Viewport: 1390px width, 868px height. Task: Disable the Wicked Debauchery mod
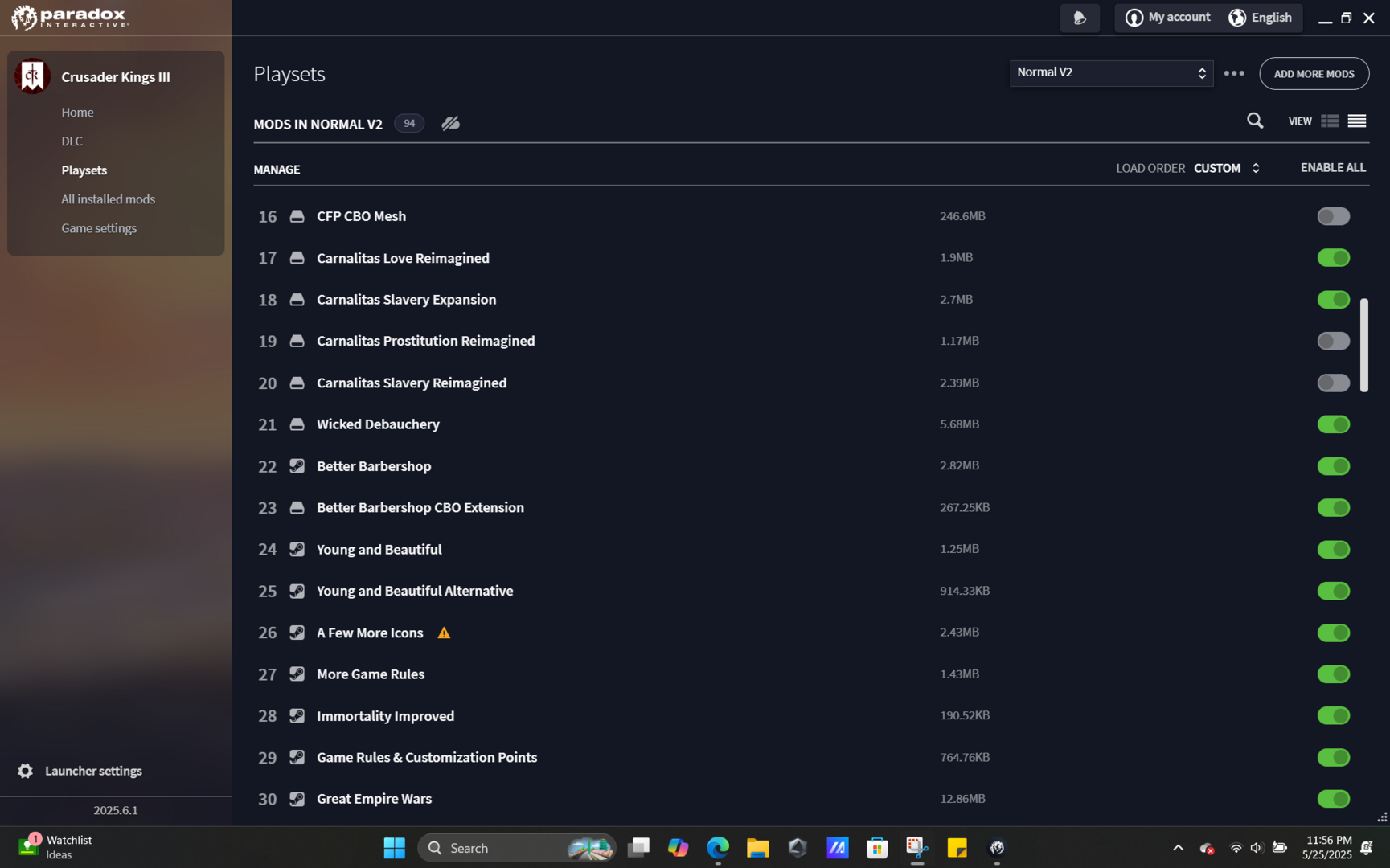(x=1333, y=424)
